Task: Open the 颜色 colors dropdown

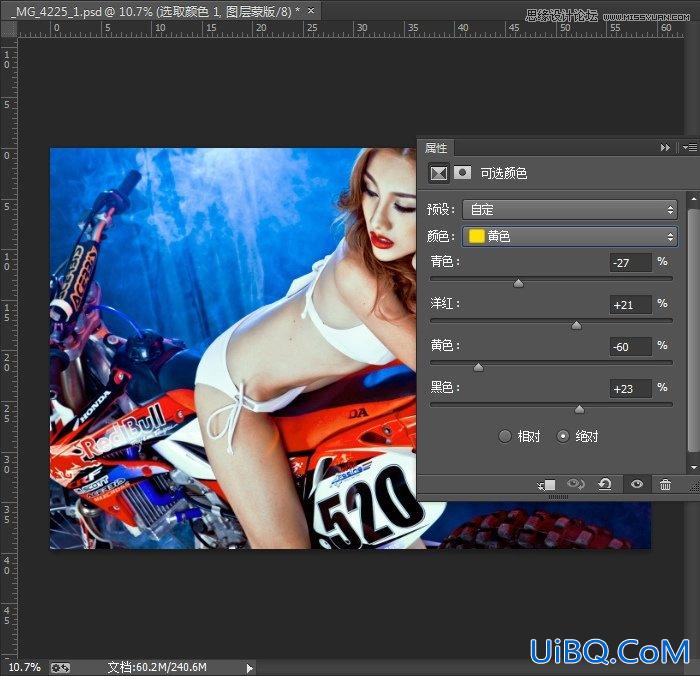Action: coord(570,236)
